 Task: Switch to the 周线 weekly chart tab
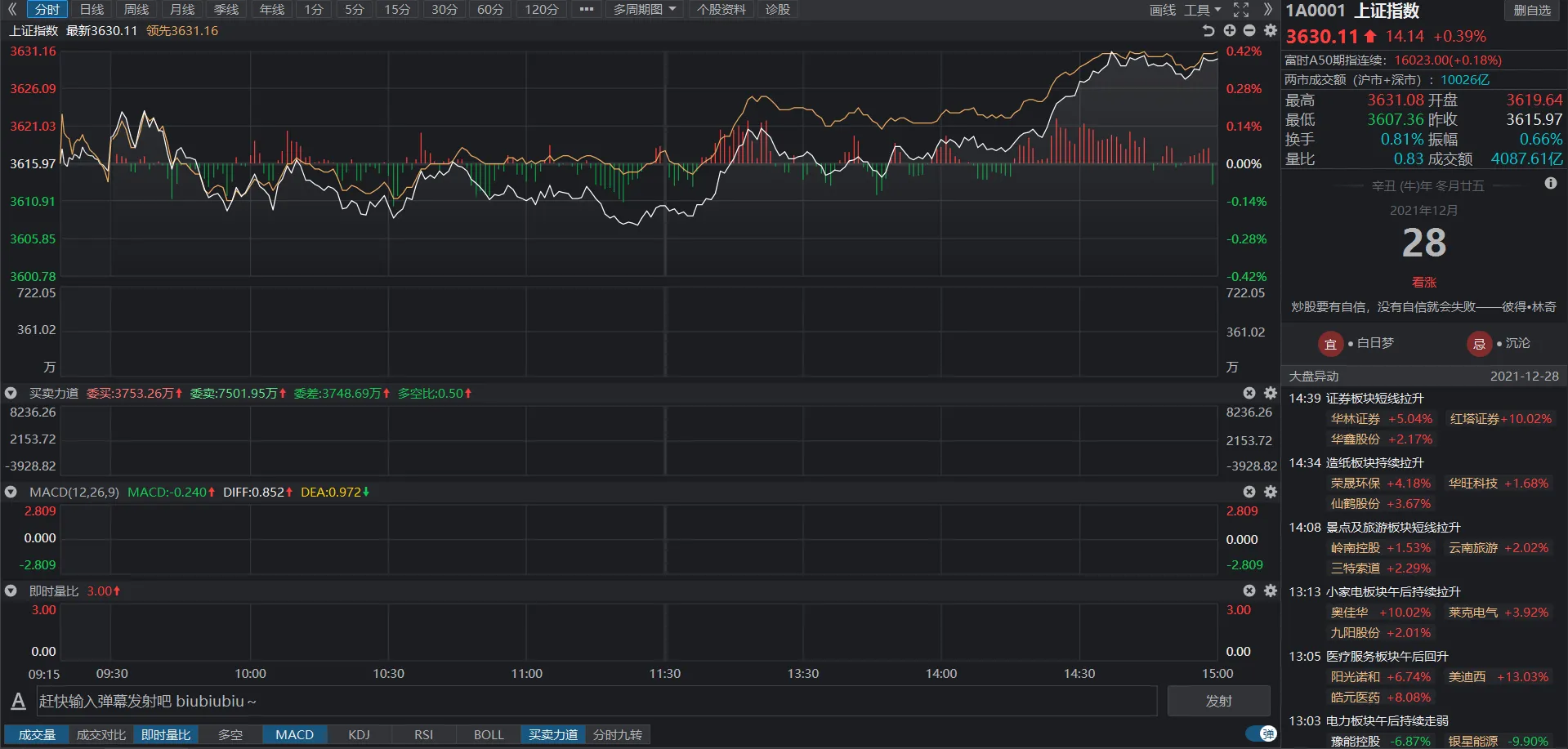pyautogui.click(x=136, y=10)
